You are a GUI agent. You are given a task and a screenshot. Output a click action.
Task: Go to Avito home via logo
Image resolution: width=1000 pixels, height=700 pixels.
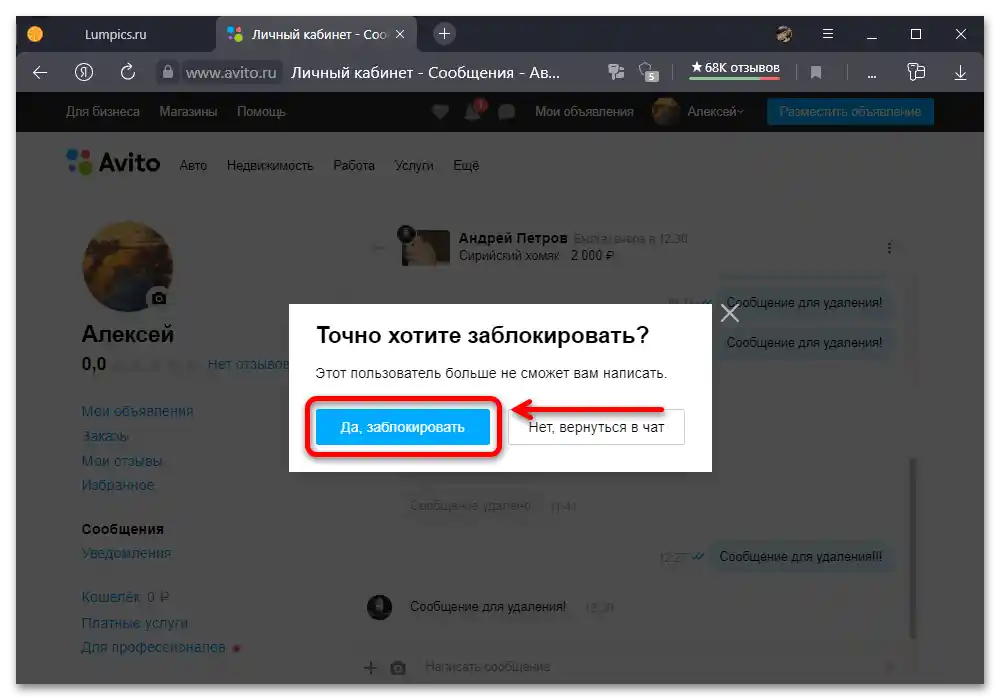tap(113, 163)
